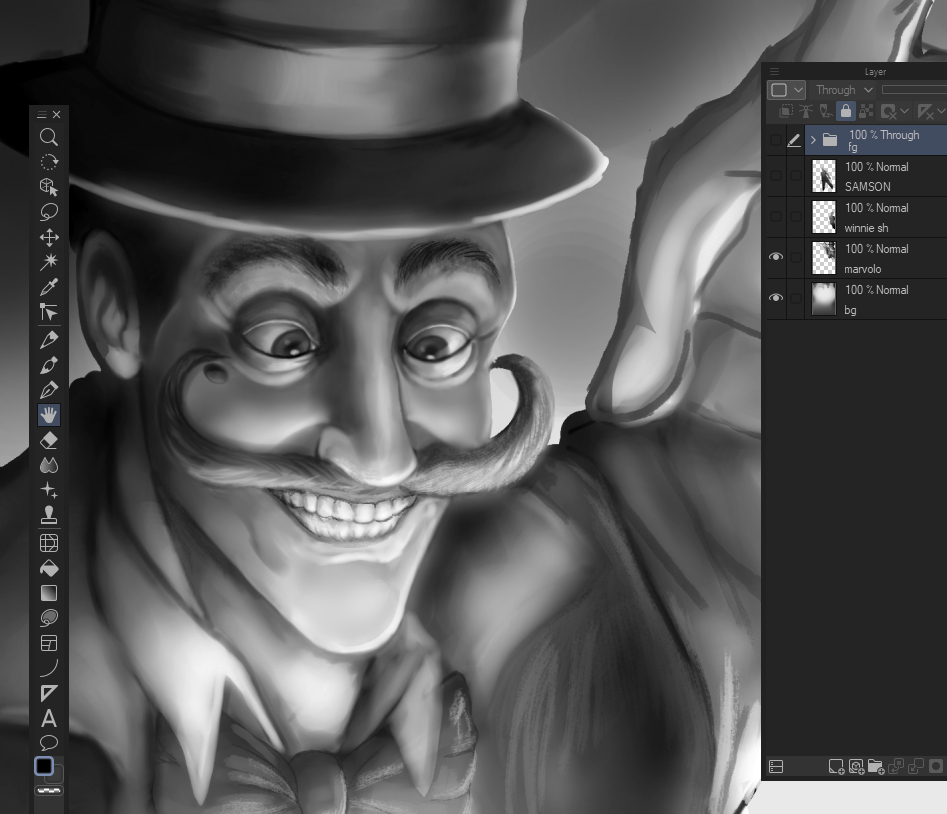Hide the marvolo layer
947x814 pixels.
click(x=776, y=257)
